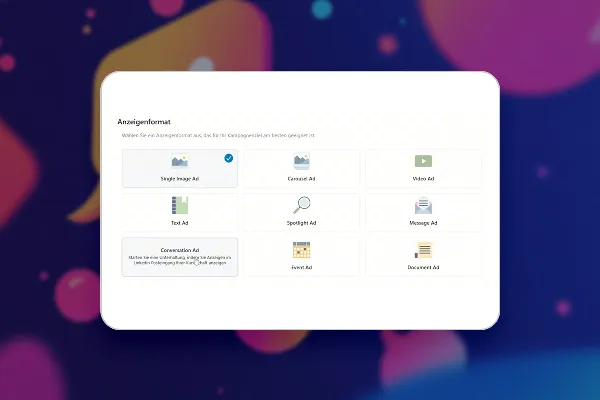This screenshot has width=600, height=400.
Task: Click the Conversation Ad card
Action: (x=179, y=257)
